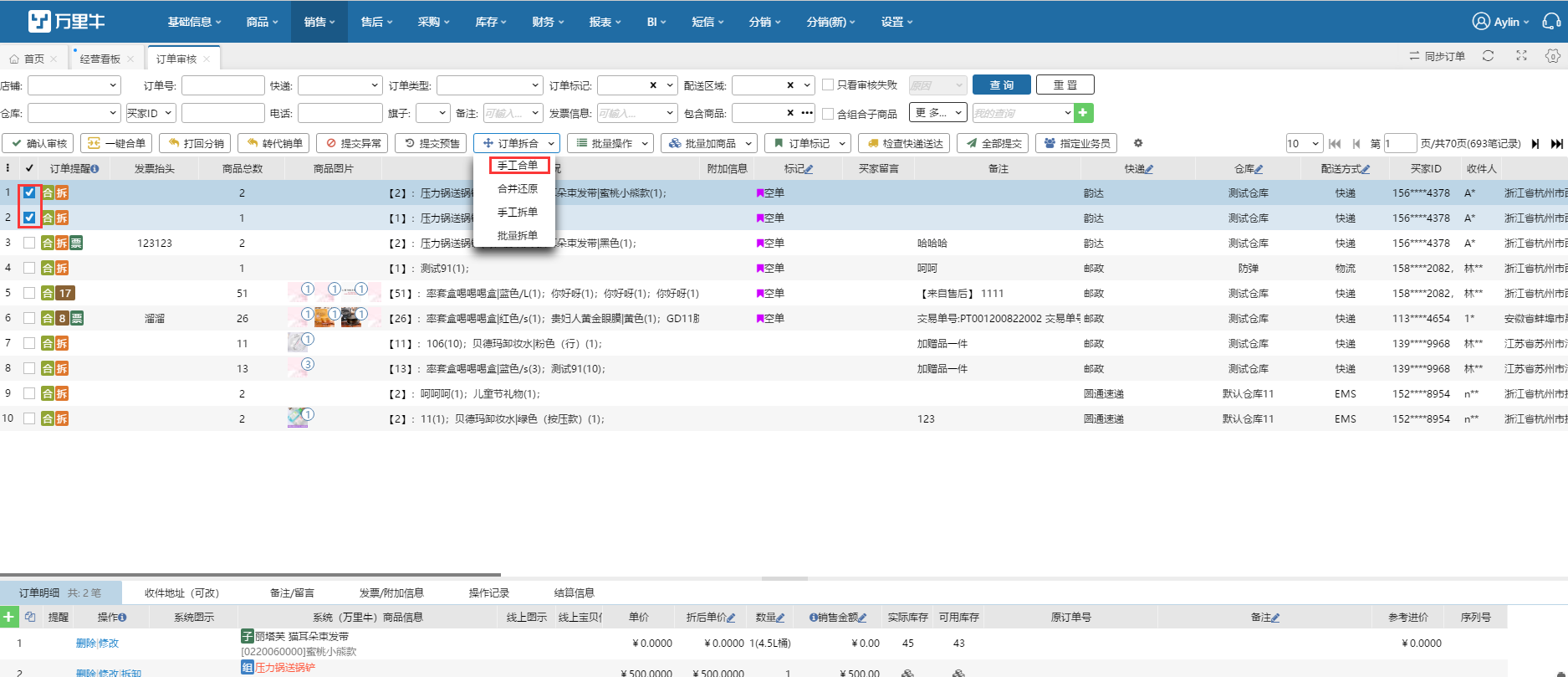Click the copy icon in order details header
Viewport: 1568px width, 677px height.
tap(30, 617)
